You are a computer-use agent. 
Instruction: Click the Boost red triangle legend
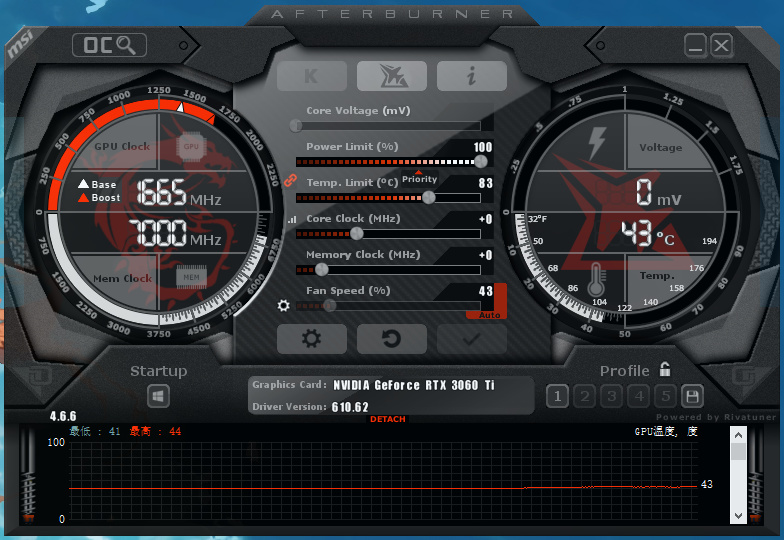click(x=83, y=198)
